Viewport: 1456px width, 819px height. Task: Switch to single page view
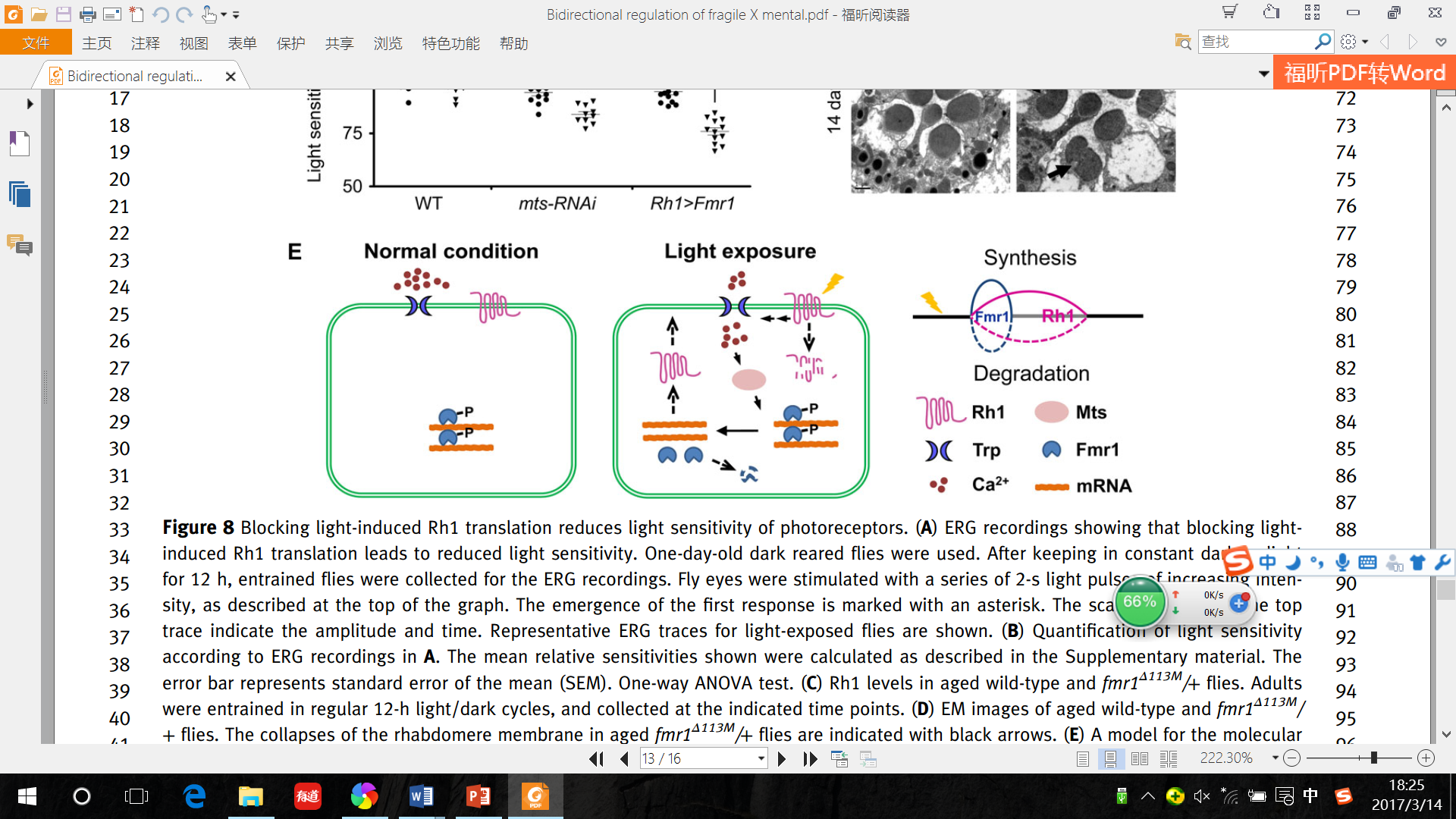pos(1083,759)
